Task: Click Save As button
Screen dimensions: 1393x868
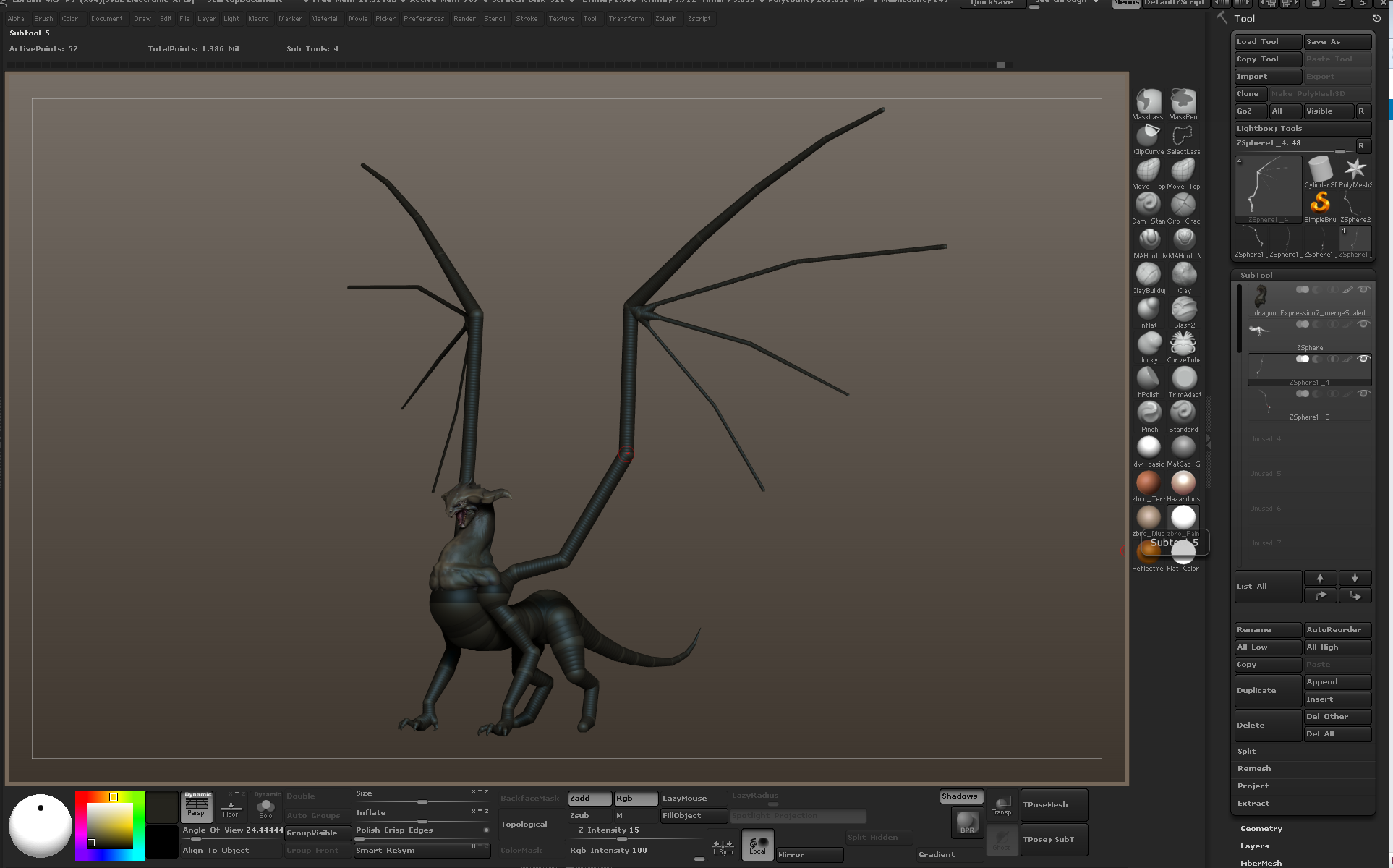Action: [x=1337, y=42]
